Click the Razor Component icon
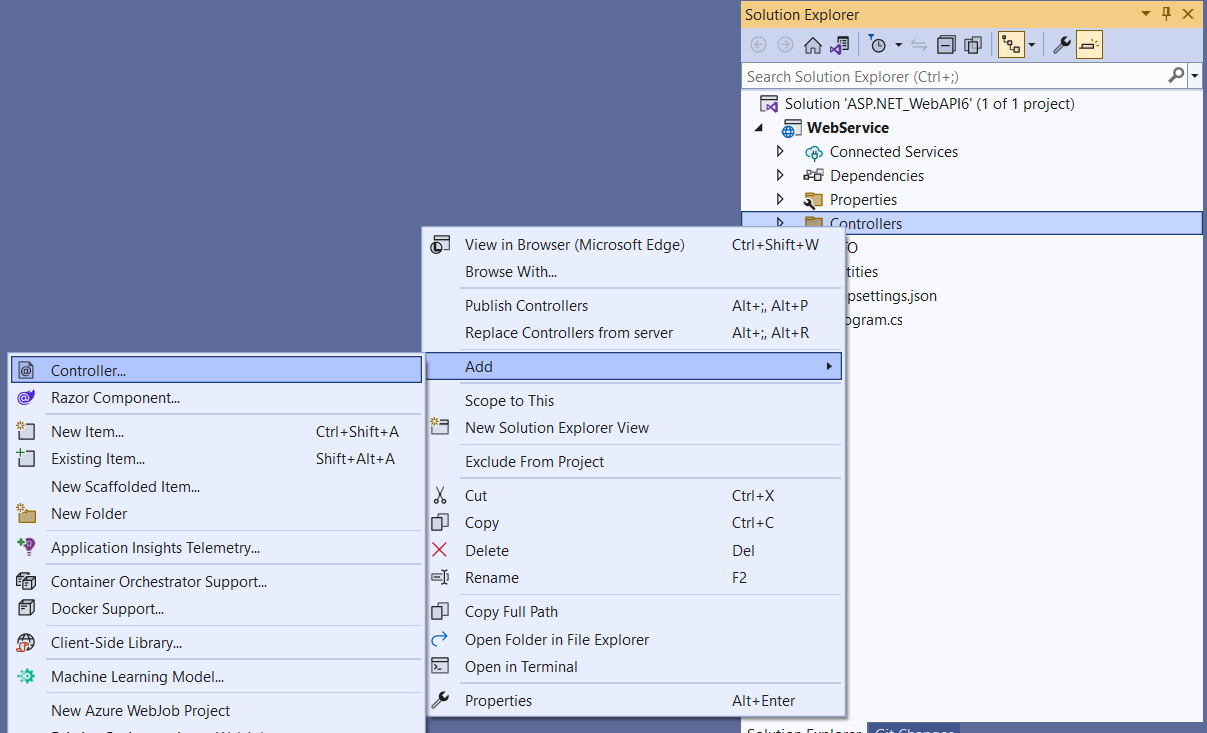This screenshot has width=1207, height=733. [26, 398]
